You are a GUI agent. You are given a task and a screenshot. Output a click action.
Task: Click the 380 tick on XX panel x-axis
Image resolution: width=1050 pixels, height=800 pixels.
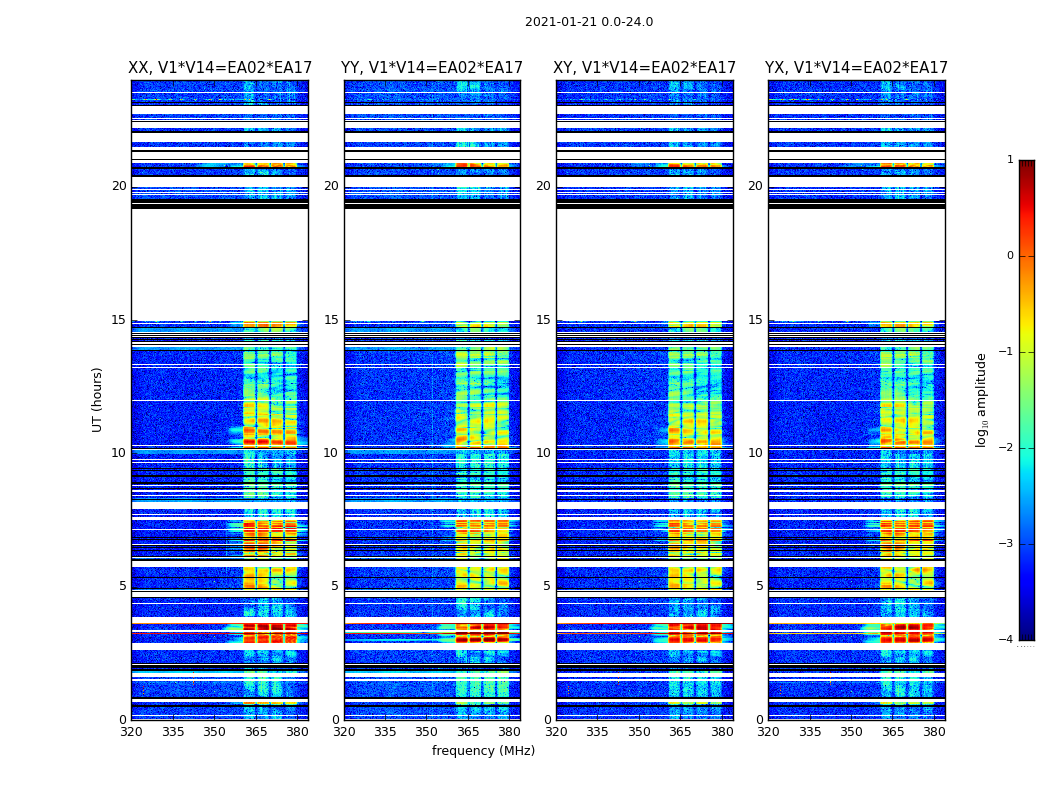pyautogui.click(x=297, y=732)
